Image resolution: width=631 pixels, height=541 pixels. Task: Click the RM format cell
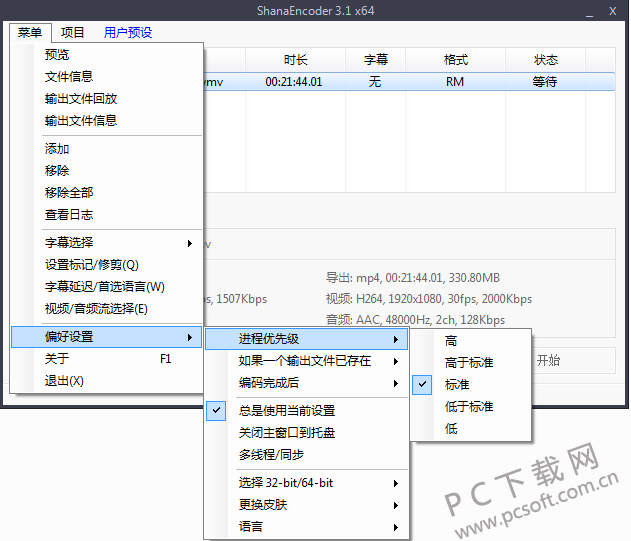click(455, 82)
